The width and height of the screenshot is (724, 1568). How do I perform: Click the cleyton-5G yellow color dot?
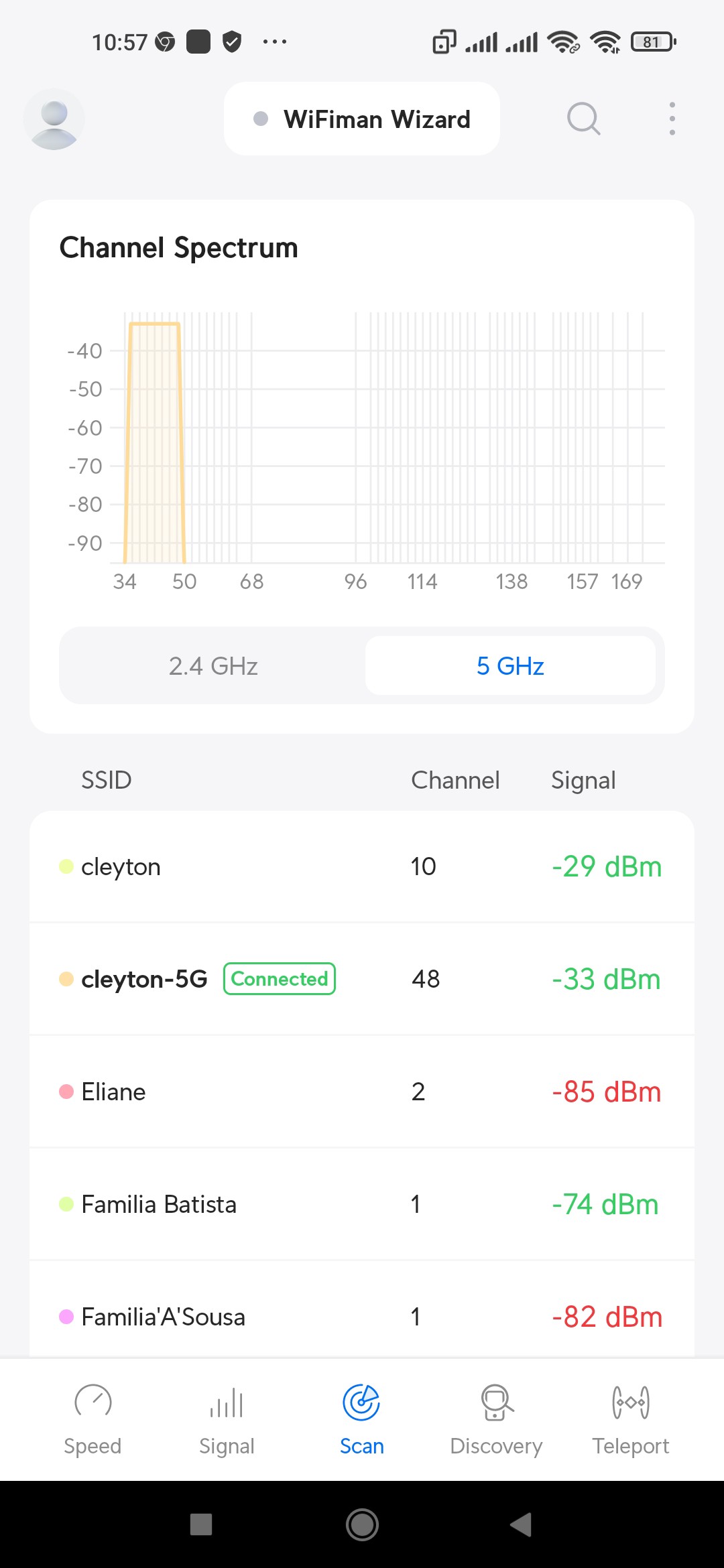click(x=66, y=979)
